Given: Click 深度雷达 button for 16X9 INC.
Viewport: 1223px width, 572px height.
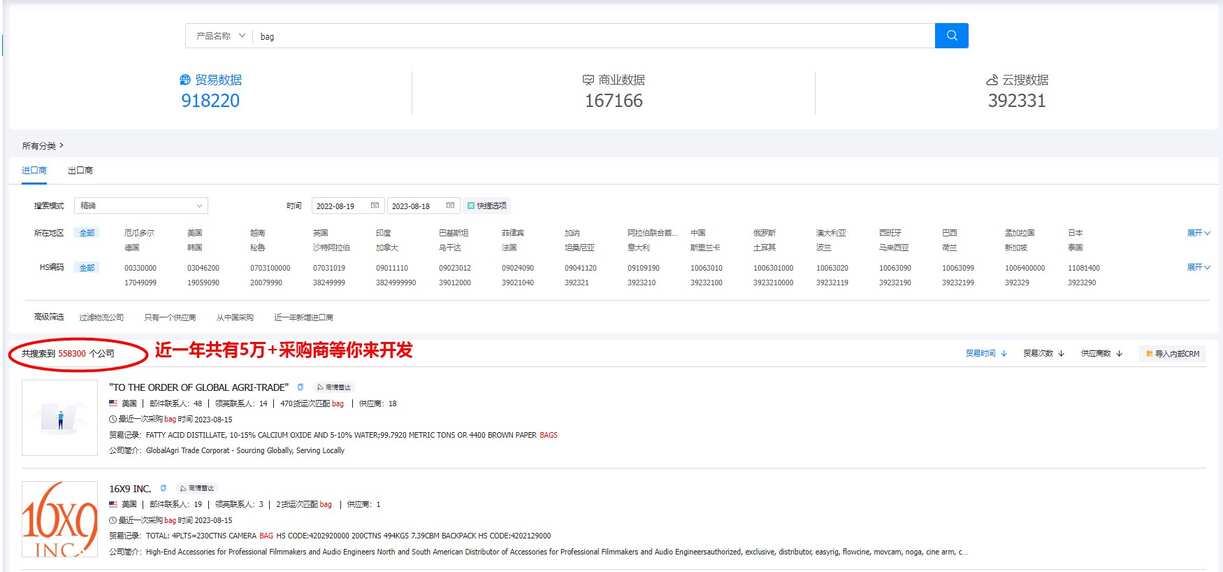Looking at the screenshot, I should pos(196,488).
